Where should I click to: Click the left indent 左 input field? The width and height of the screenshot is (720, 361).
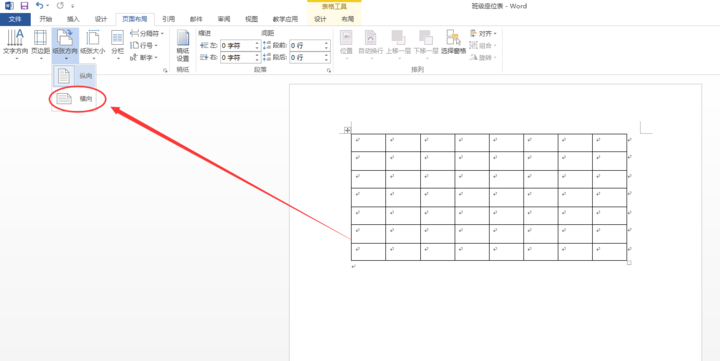click(236, 45)
